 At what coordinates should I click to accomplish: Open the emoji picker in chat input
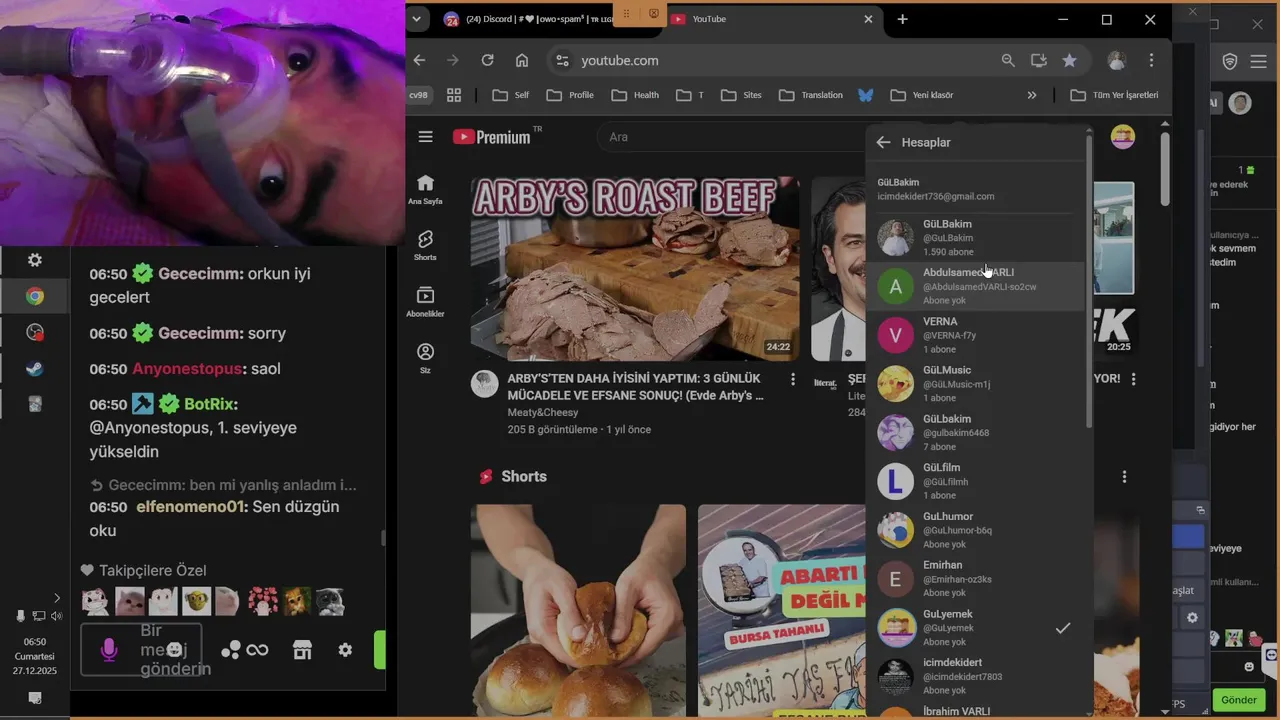(x=175, y=650)
